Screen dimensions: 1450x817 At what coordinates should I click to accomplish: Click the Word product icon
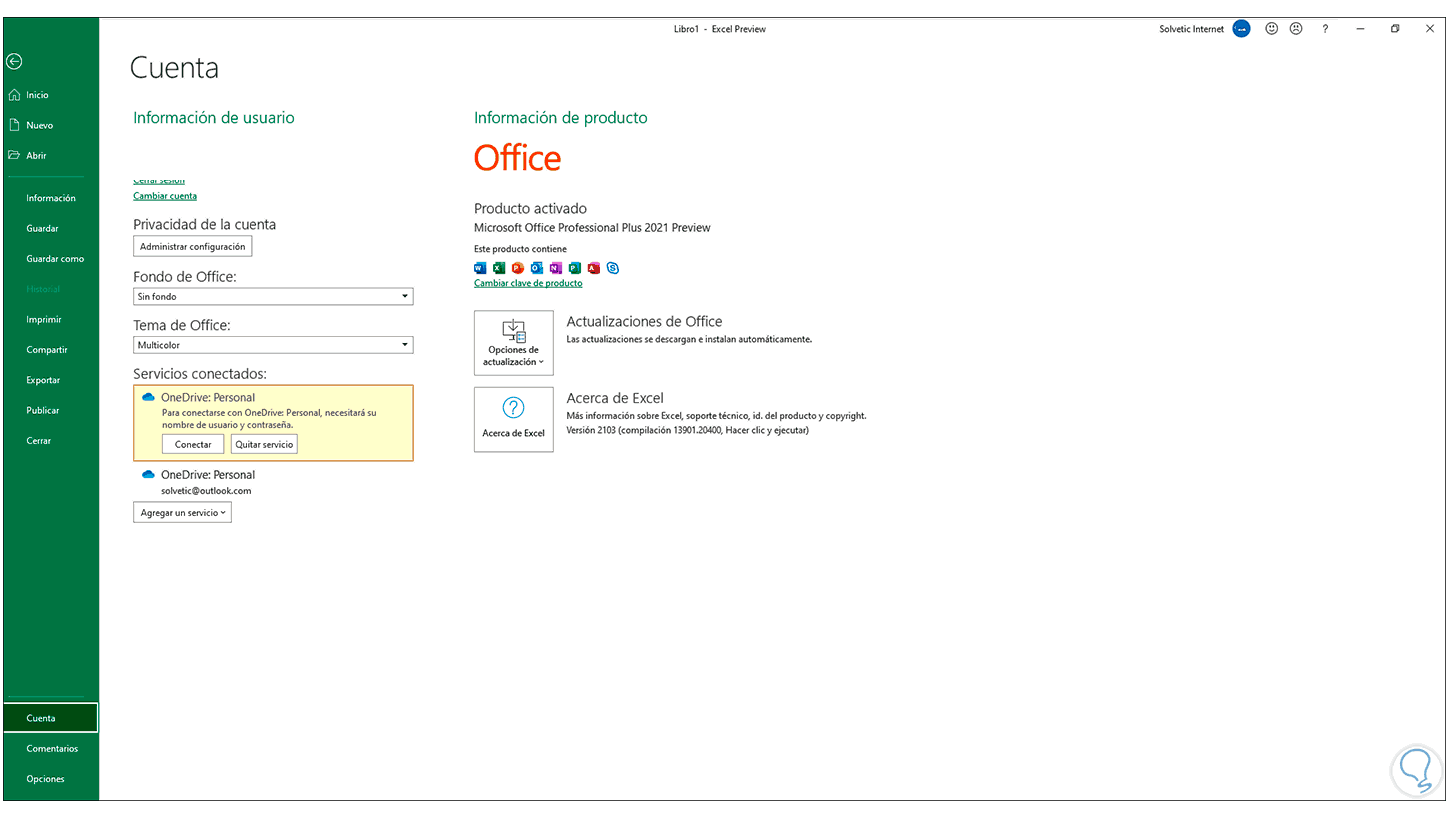click(479, 268)
